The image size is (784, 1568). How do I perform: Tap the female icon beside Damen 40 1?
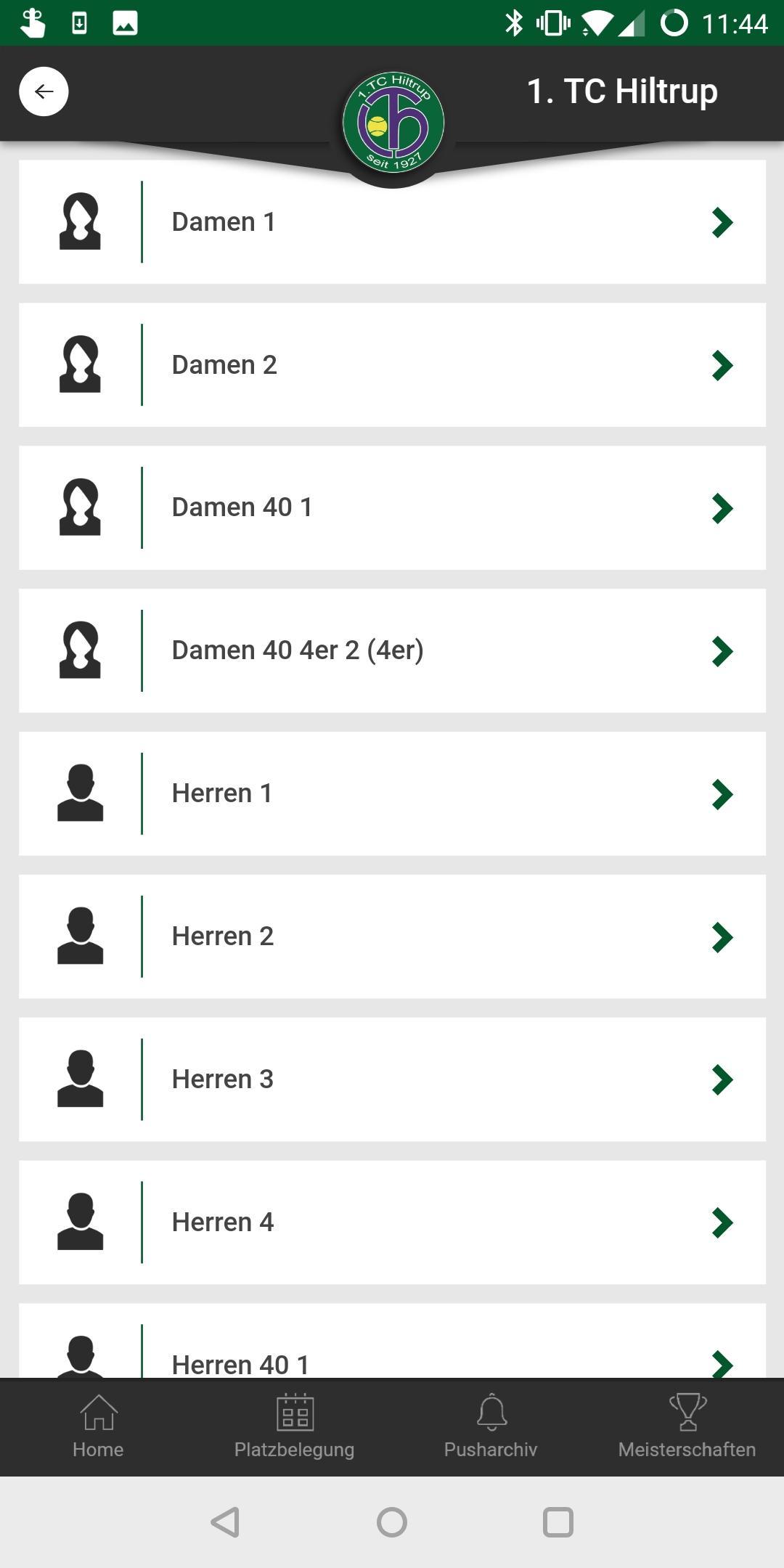click(x=80, y=507)
